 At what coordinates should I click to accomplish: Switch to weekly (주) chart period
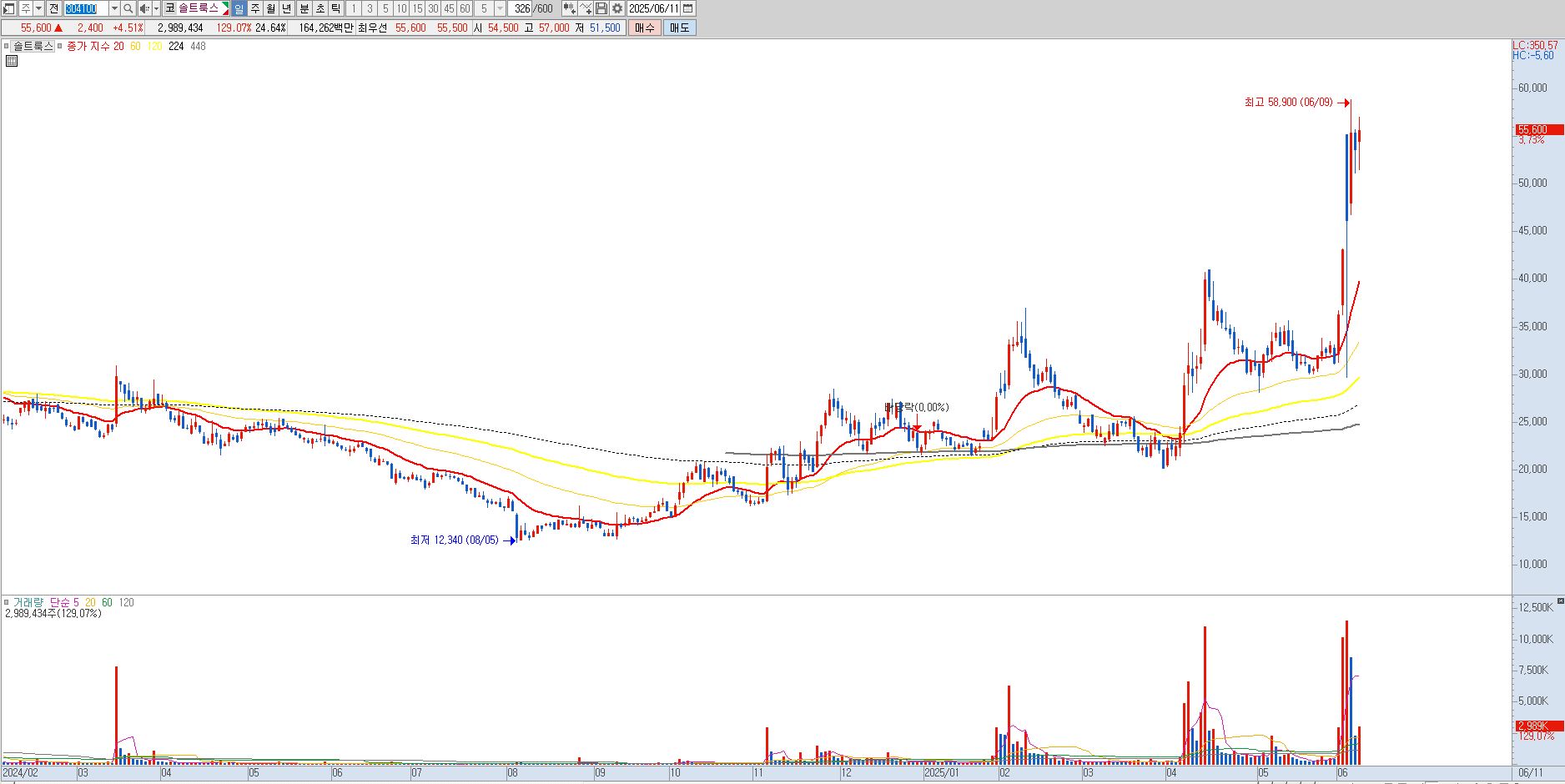[x=255, y=8]
